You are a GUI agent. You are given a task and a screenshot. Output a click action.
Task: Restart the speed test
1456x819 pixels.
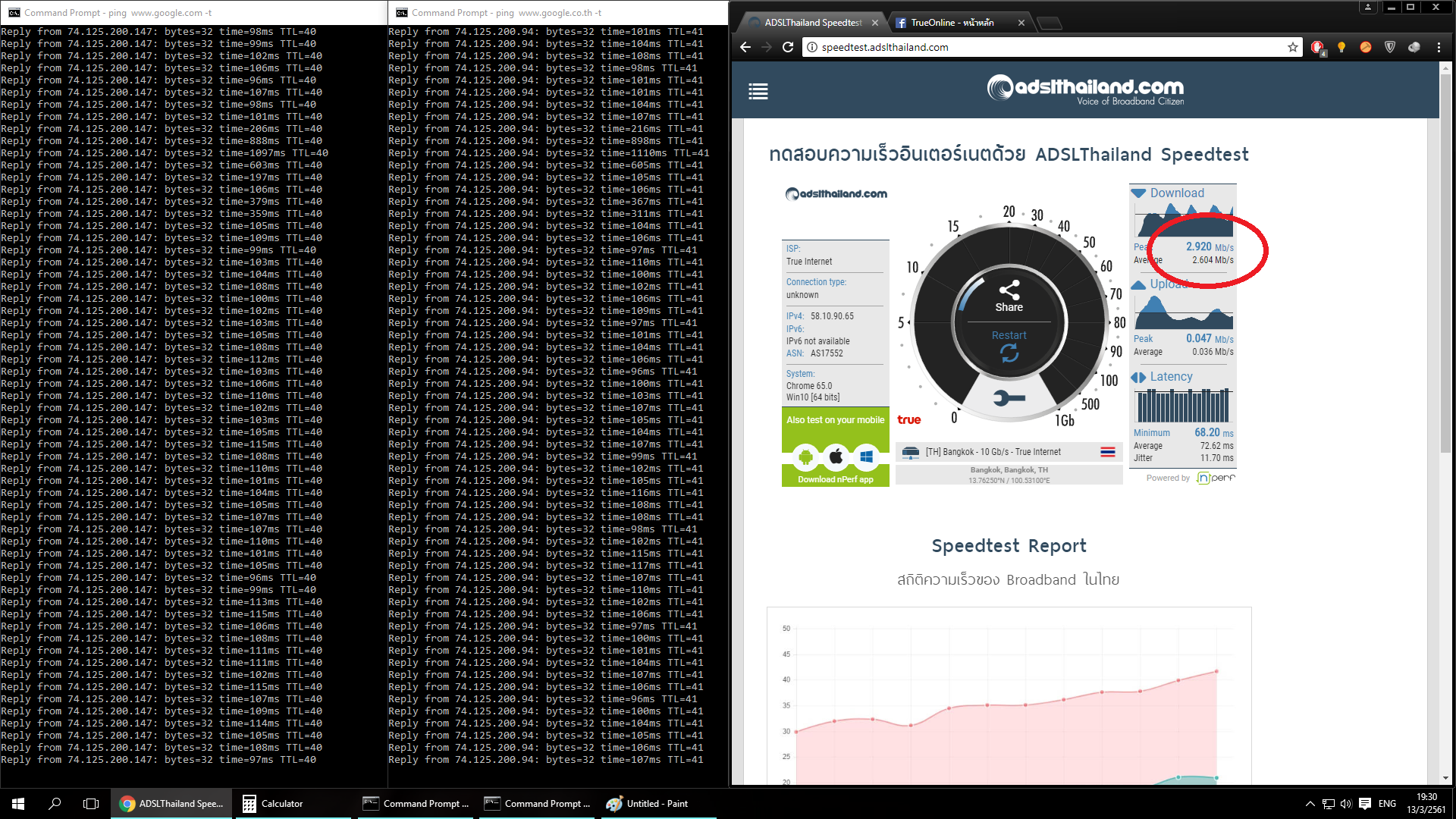[x=1009, y=345]
